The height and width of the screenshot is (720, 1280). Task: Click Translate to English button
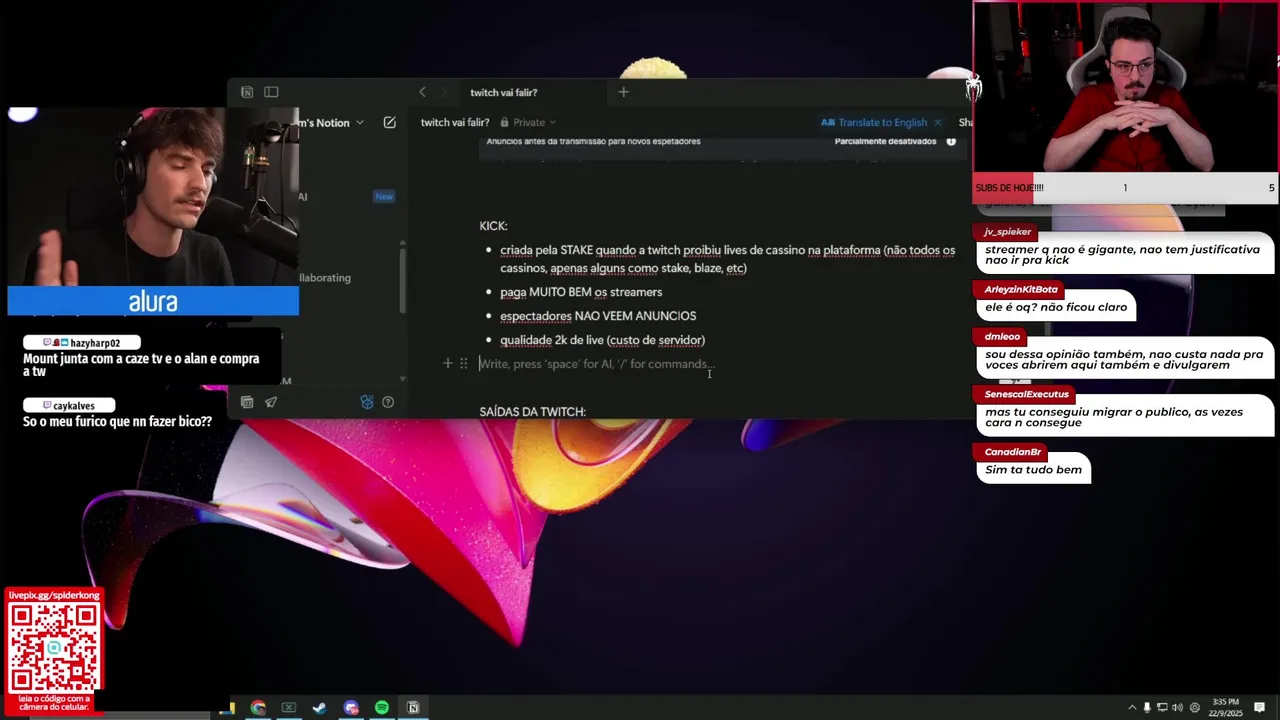point(874,123)
